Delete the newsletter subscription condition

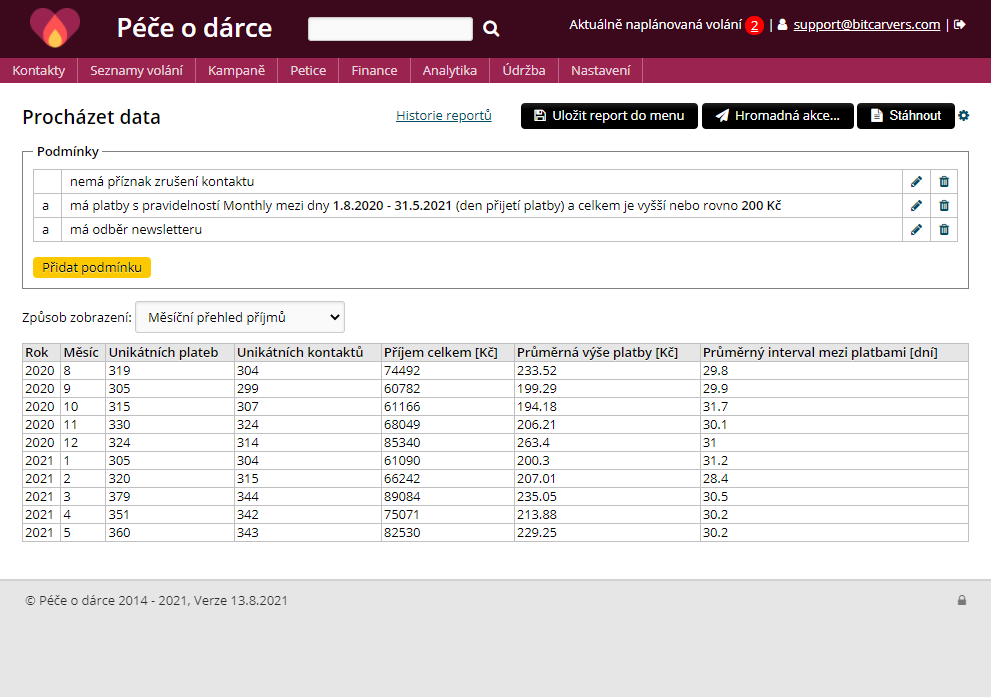tap(944, 230)
